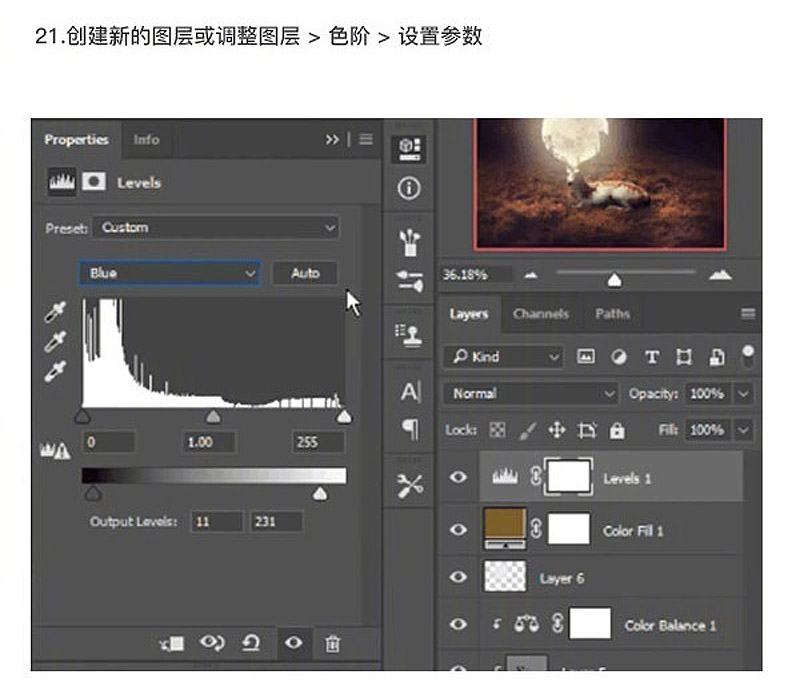Open the 3D panel cube icon
The height and width of the screenshot is (682, 800).
tap(409, 149)
